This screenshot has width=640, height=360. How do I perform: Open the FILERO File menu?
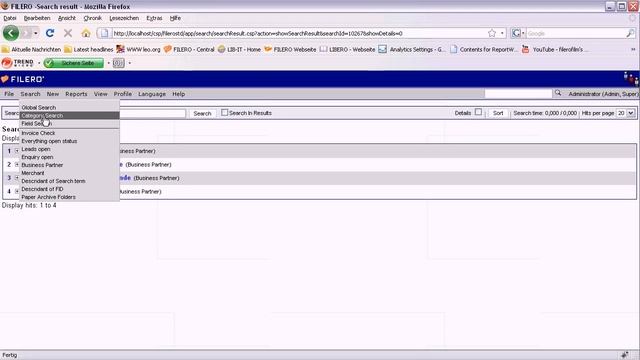click(x=9, y=94)
